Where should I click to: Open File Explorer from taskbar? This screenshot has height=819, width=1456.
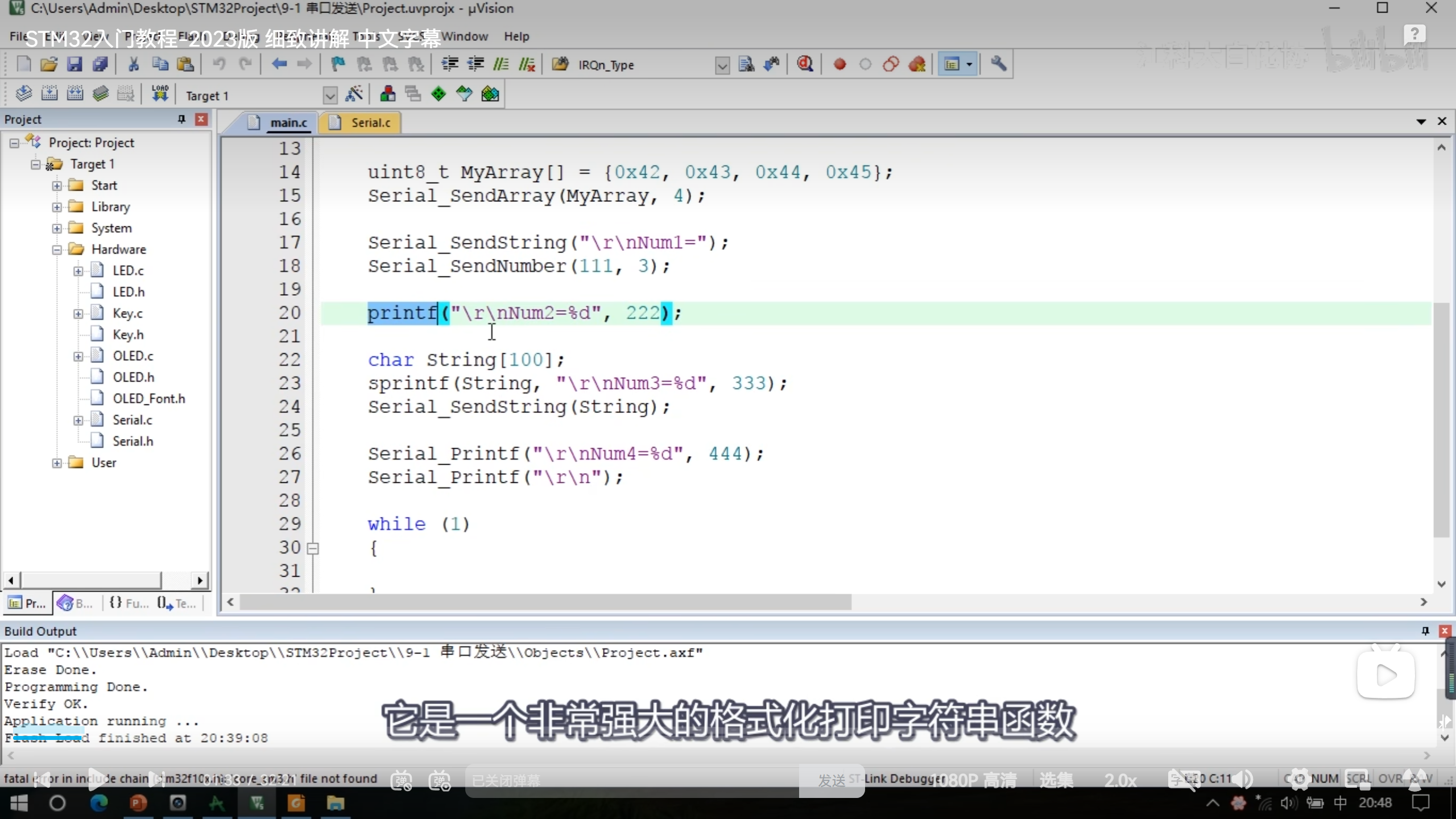(335, 803)
